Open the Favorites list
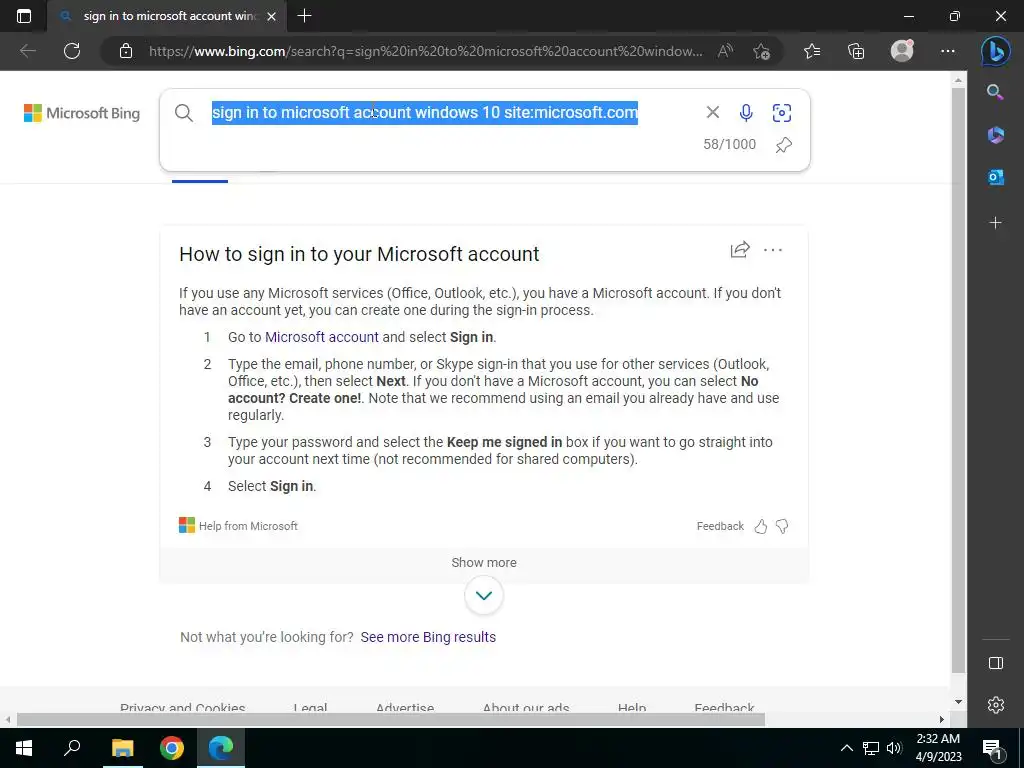 pyautogui.click(x=812, y=51)
